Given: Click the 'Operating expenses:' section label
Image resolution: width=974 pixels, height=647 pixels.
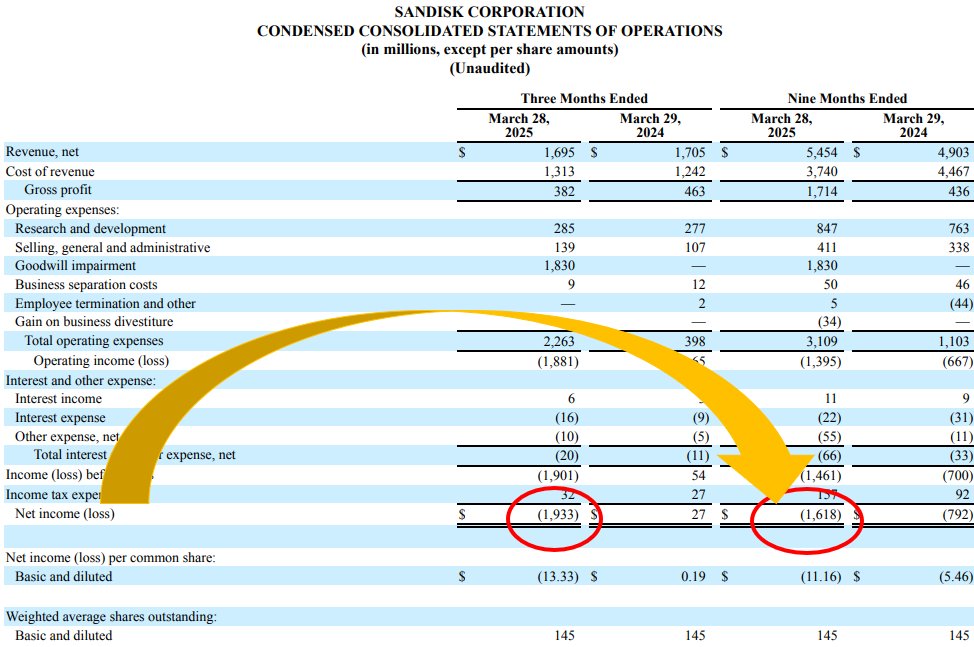Looking at the screenshot, I should pos(62,210).
